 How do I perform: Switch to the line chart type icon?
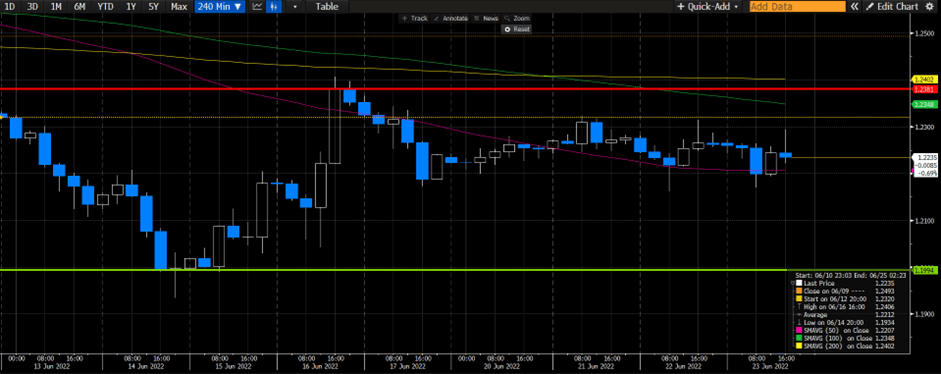[x=257, y=7]
